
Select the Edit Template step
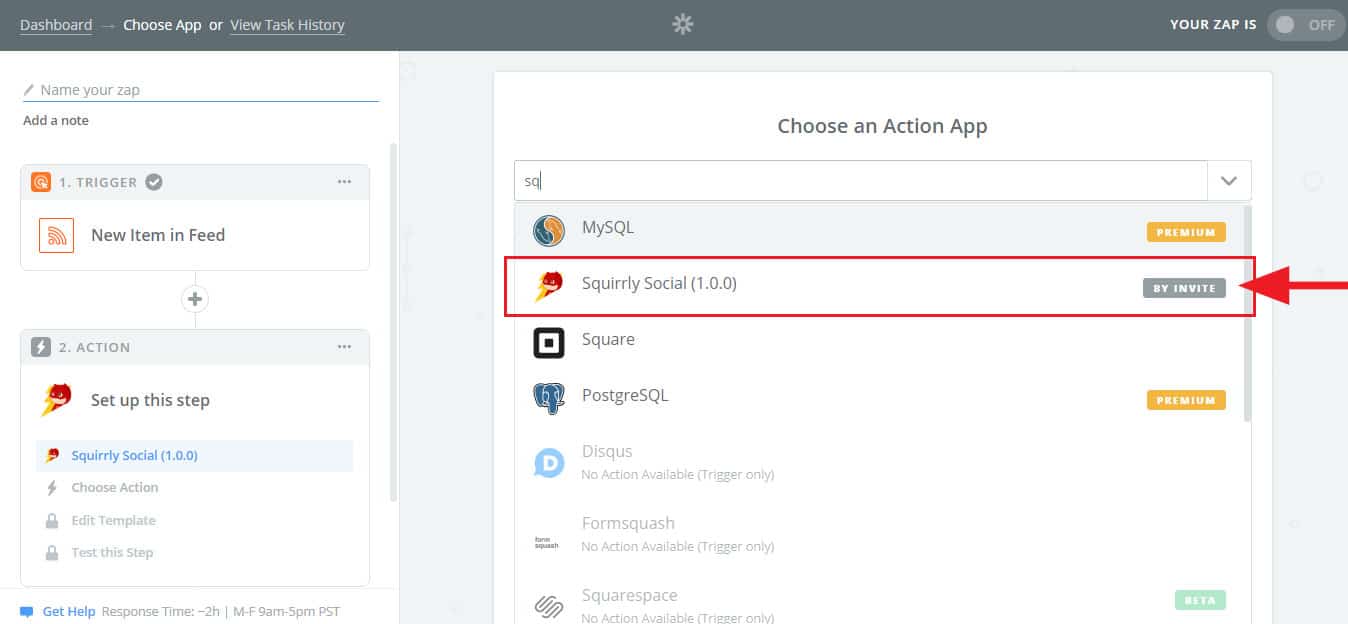pos(113,521)
